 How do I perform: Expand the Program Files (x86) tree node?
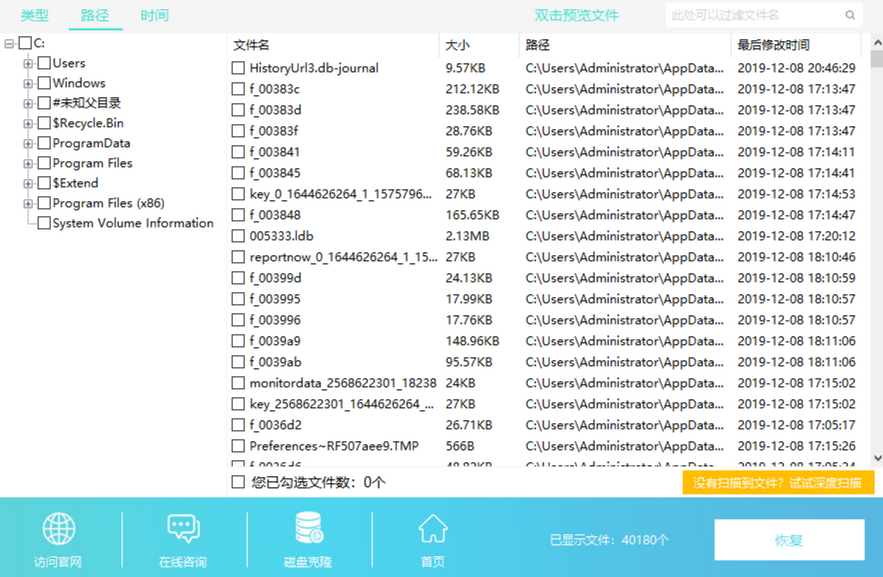(29, 203)
